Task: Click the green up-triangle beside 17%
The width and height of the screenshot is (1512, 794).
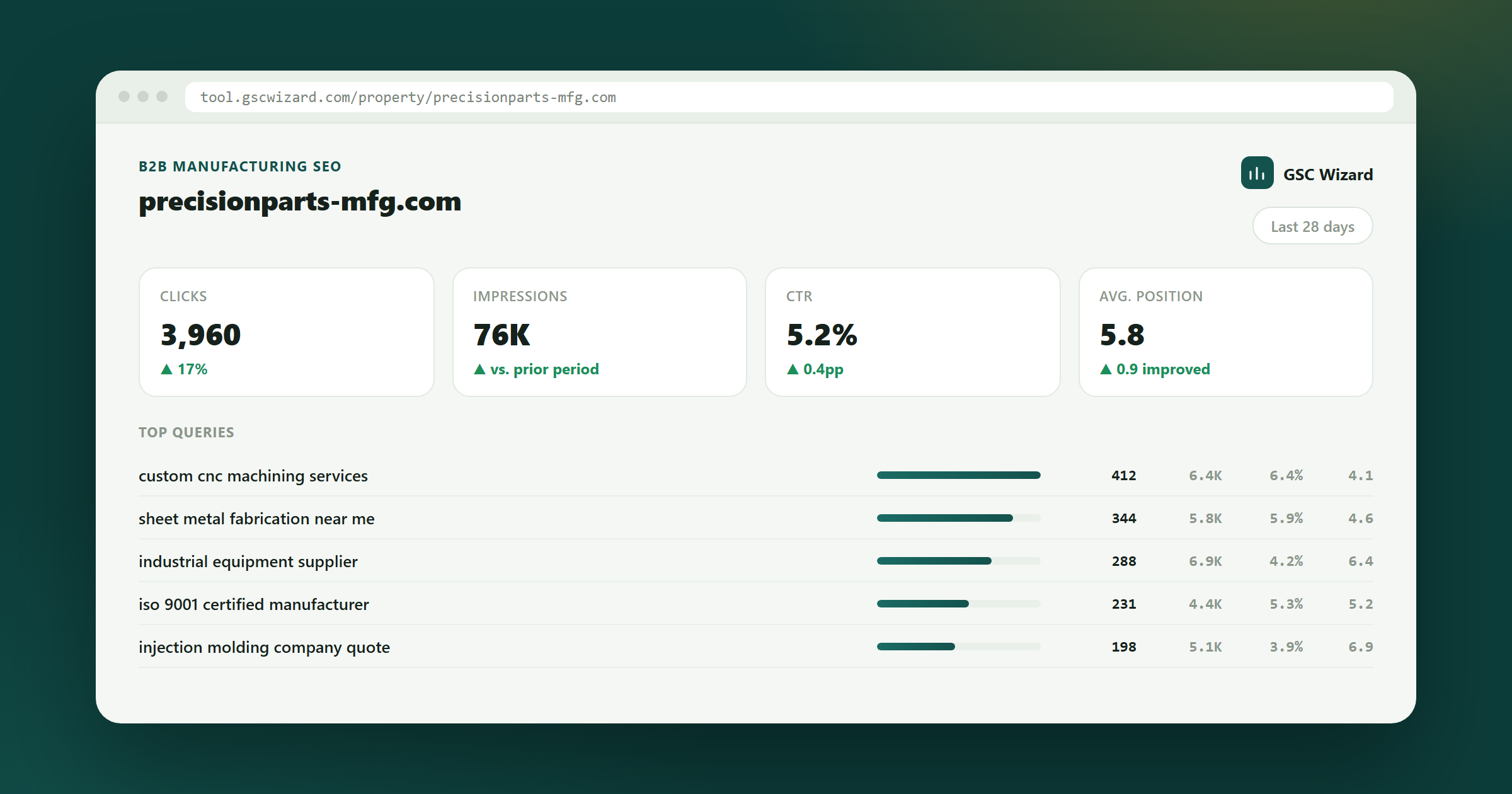Action: [166, 369]
